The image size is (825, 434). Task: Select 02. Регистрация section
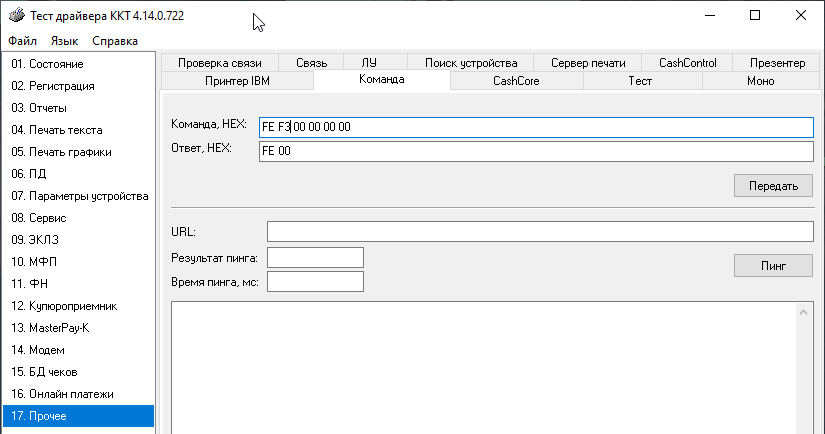click(x=78, y=86)
